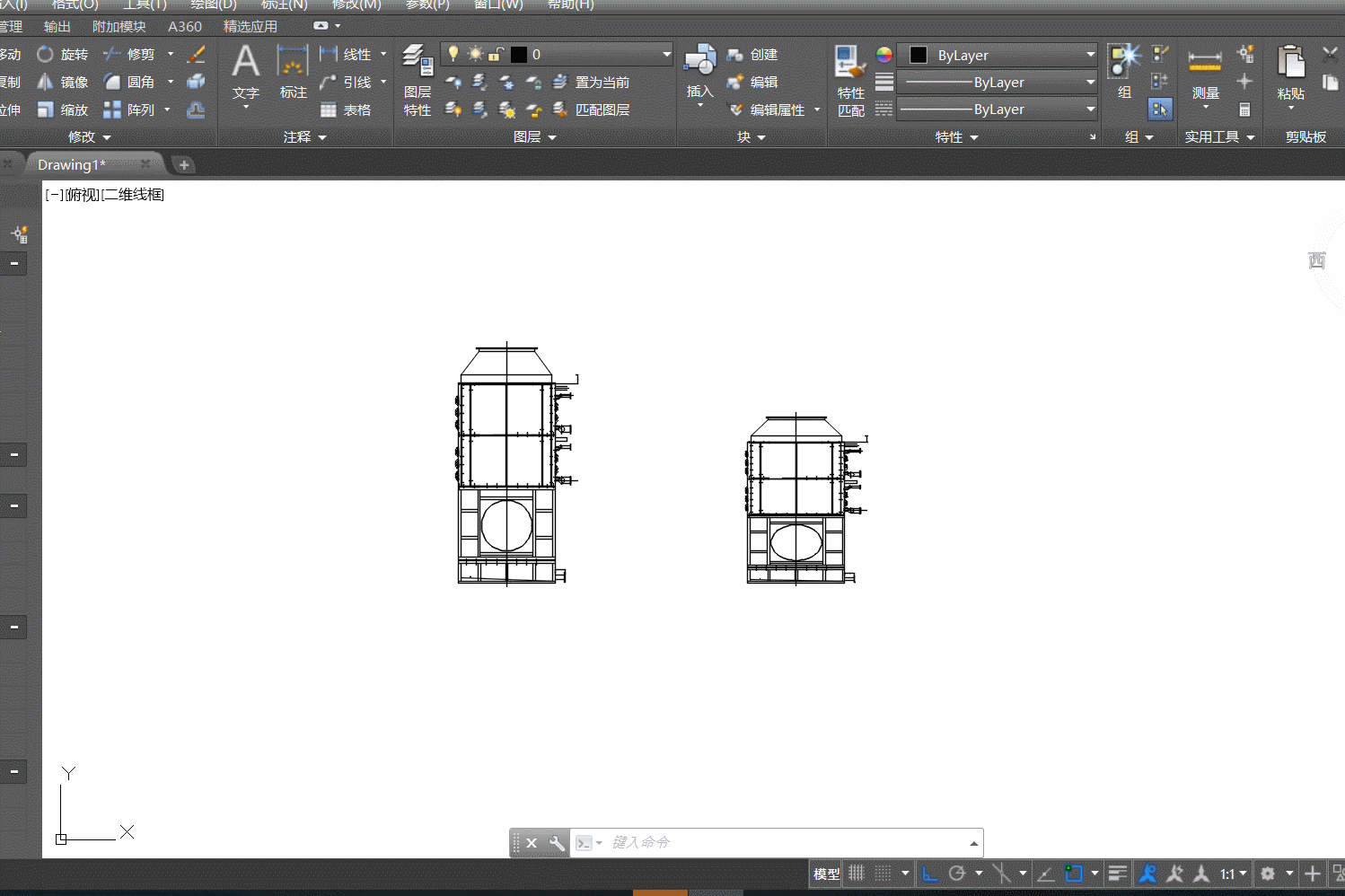Screen dimensions: 1345x896
Task: Add a new drawing tab
Action: pyautogui.click(x=184, y=165)
